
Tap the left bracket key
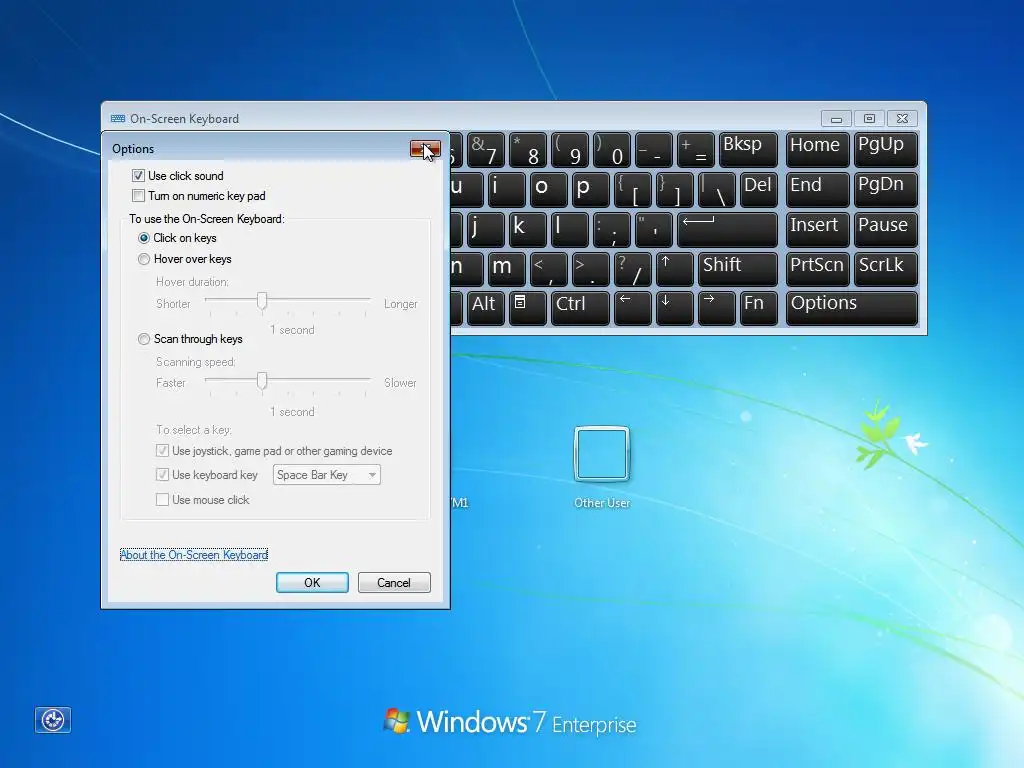coord(632,189)
